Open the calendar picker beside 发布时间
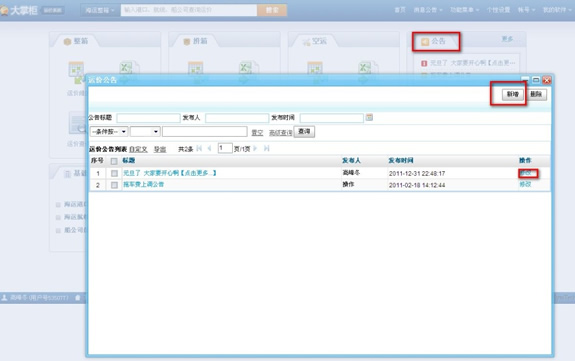575x361 pixels. click(x=369, y=117)
